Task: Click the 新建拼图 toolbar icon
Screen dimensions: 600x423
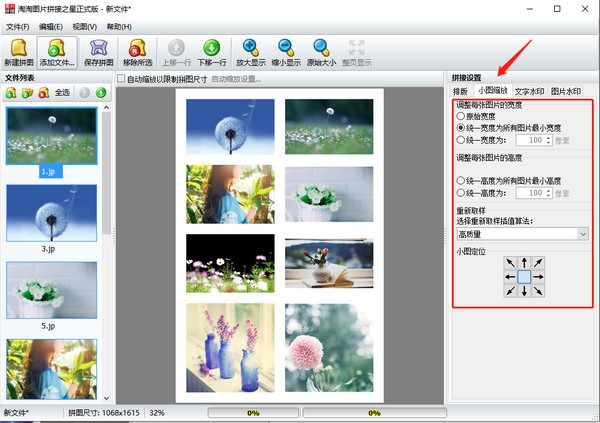Action: [18, 52]
